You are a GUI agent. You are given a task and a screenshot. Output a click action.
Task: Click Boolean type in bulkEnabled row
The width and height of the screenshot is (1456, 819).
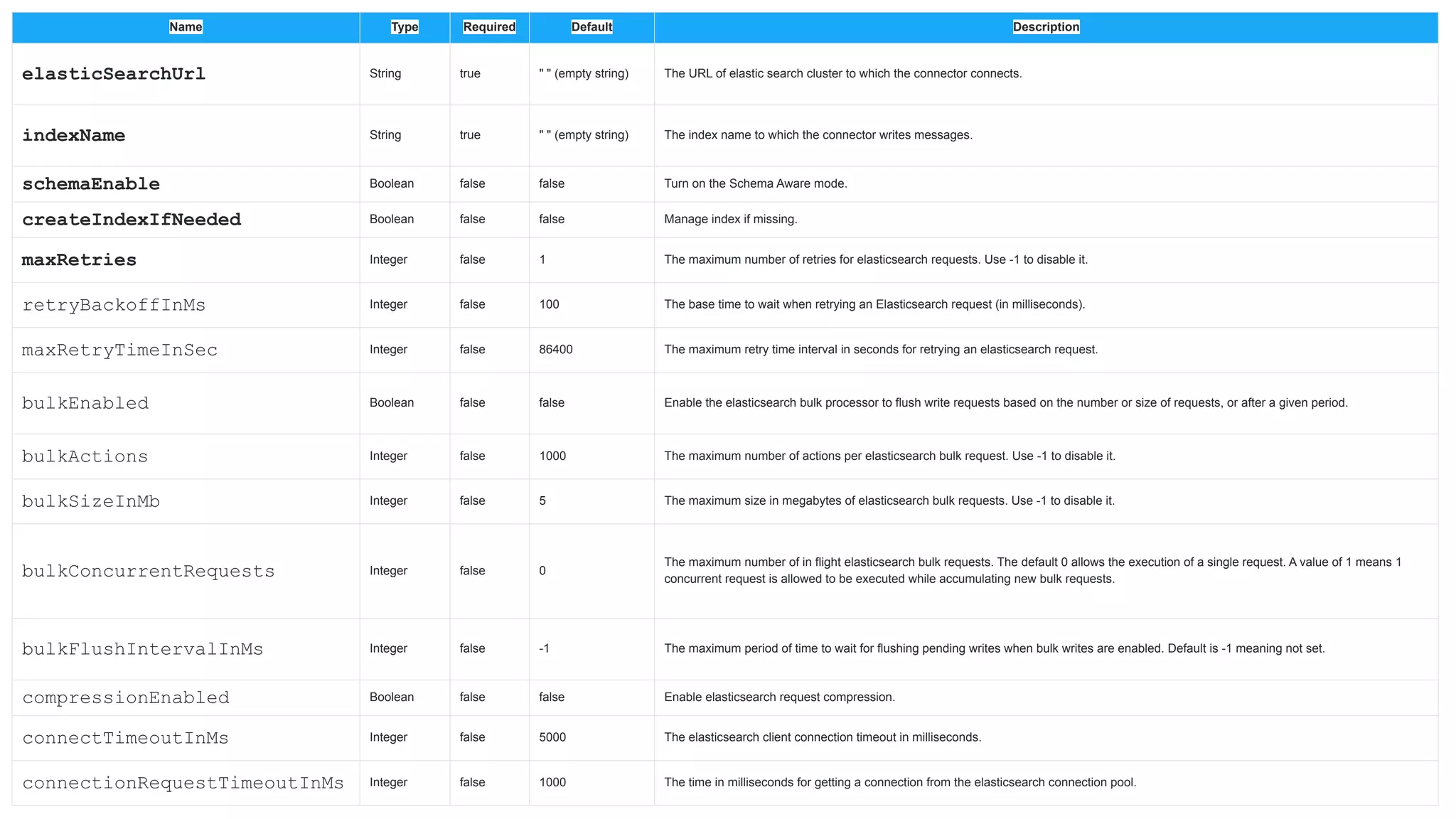point(392,402)
